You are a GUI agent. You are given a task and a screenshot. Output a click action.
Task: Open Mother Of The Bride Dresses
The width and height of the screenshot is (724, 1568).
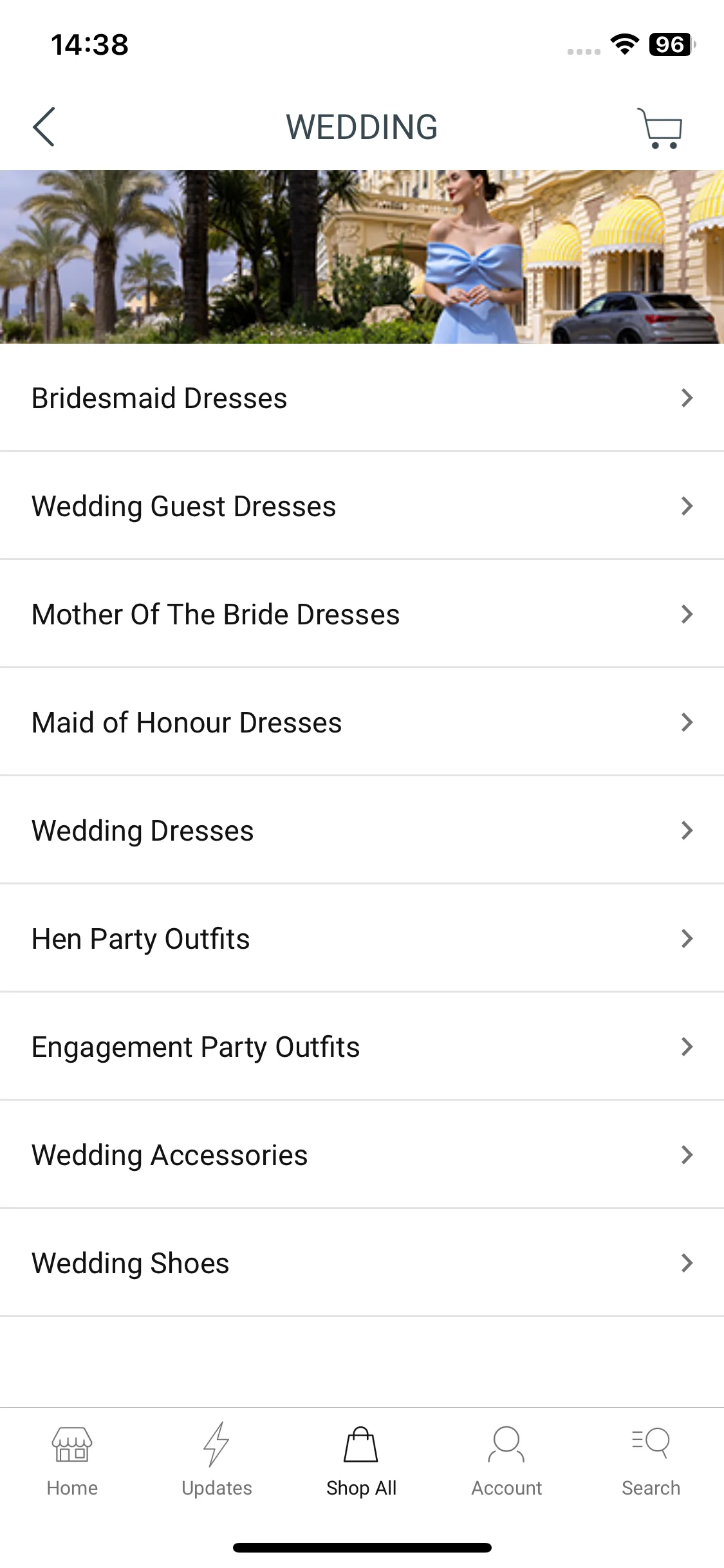(x=362, y=614)
